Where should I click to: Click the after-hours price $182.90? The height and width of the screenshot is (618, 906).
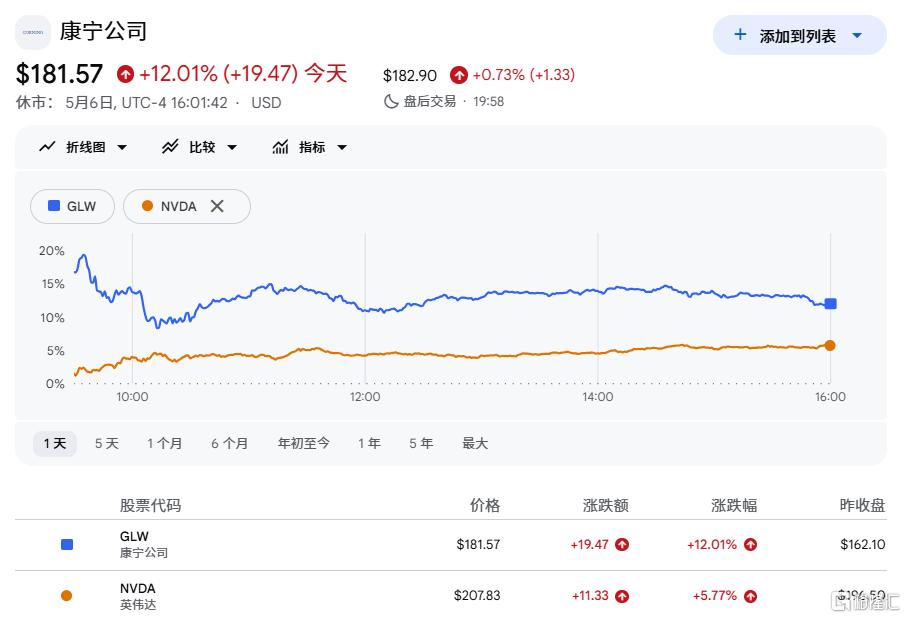pyautogui.click(x=410, y=75)
